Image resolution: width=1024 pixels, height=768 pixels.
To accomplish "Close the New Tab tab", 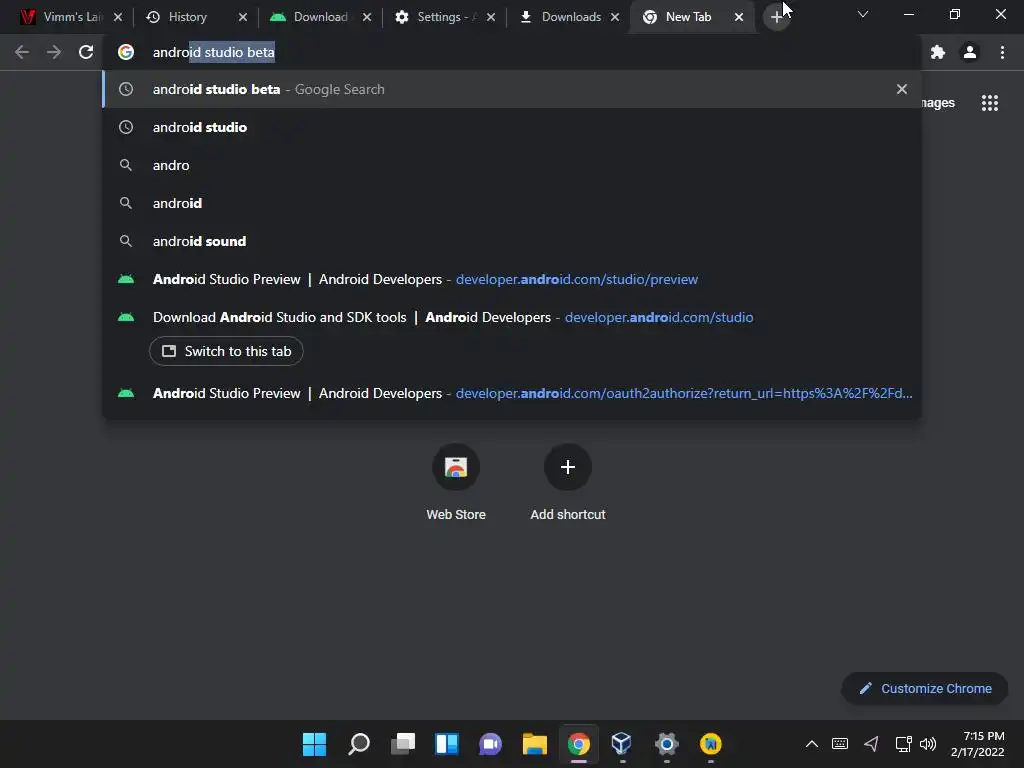I will click(x=739, y=17).
